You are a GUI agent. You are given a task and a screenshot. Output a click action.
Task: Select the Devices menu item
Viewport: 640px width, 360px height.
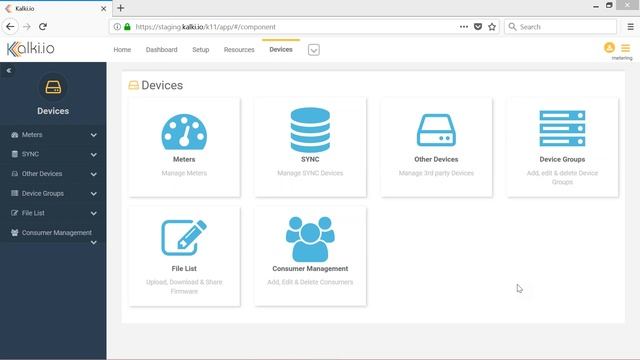(x=281, y=49)
